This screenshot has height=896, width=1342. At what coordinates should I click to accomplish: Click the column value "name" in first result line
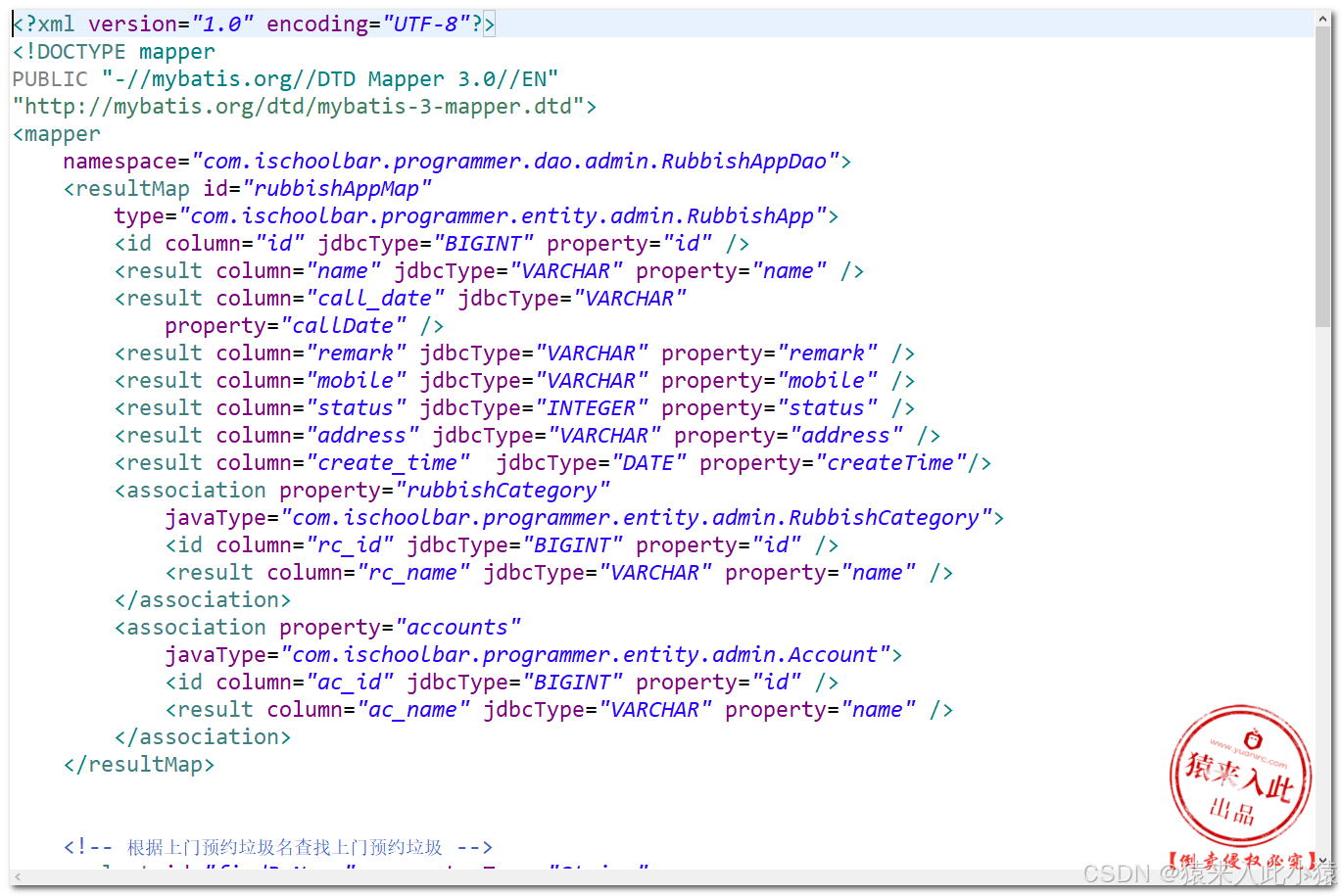[343, 270]
